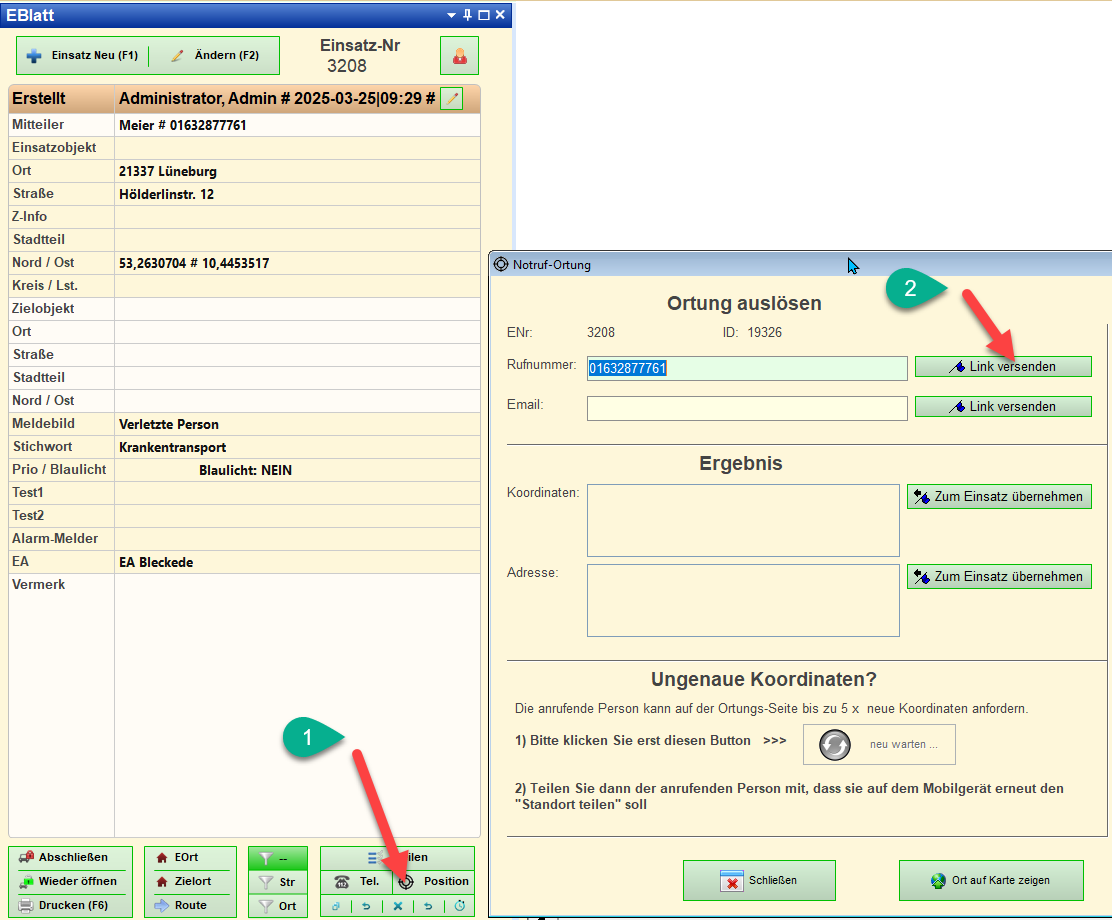
Task: Toggle the 'Ort' location filter
Action: pos(278,906)
